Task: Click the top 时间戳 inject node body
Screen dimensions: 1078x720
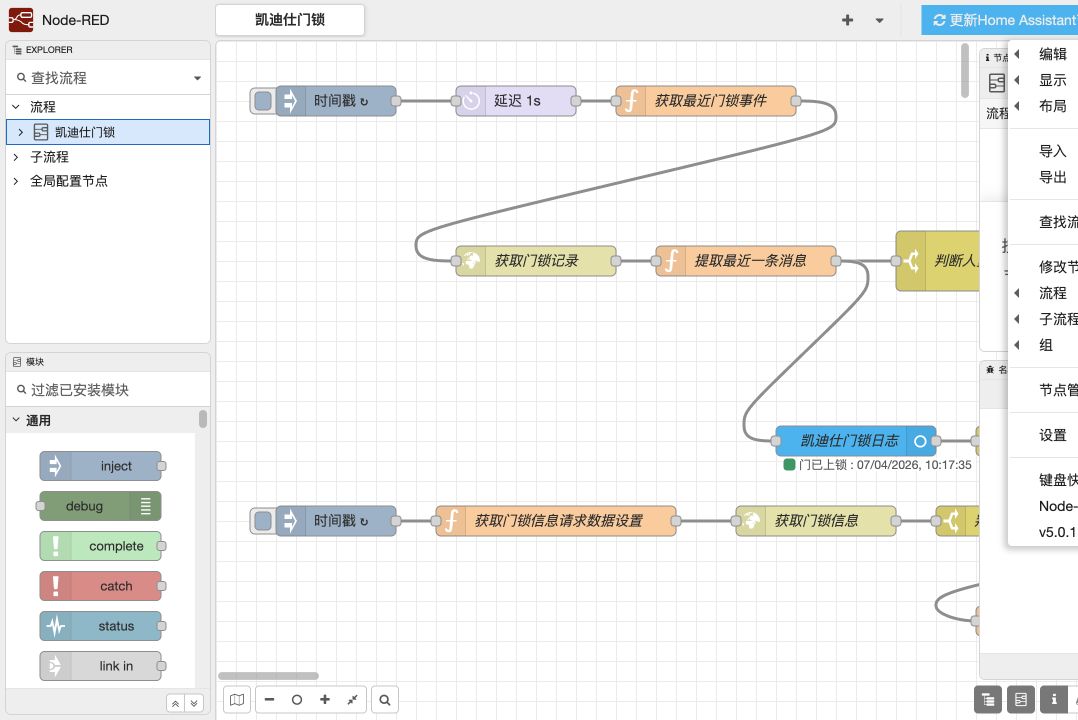Action: (x=337, y=101)
